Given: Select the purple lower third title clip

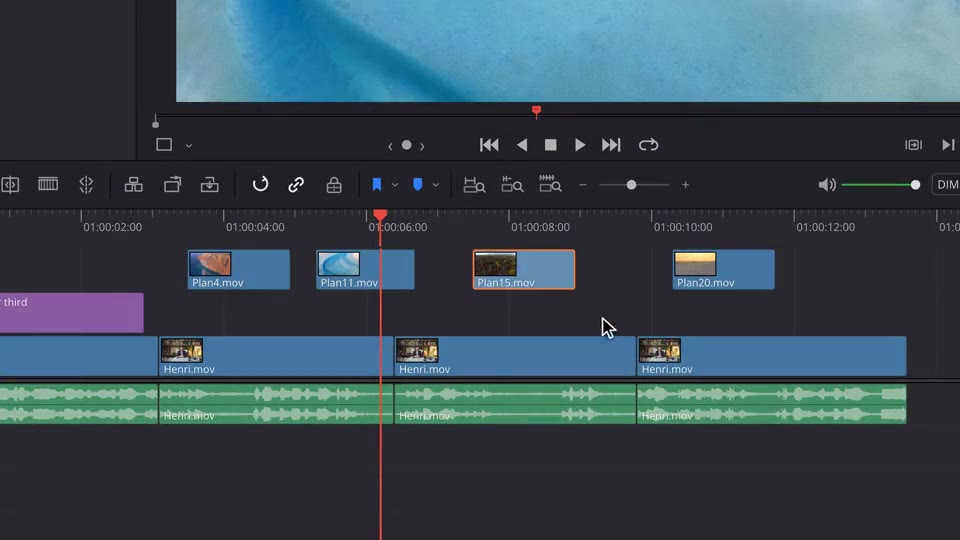Looking at the screenshot, I should (72, 313).
